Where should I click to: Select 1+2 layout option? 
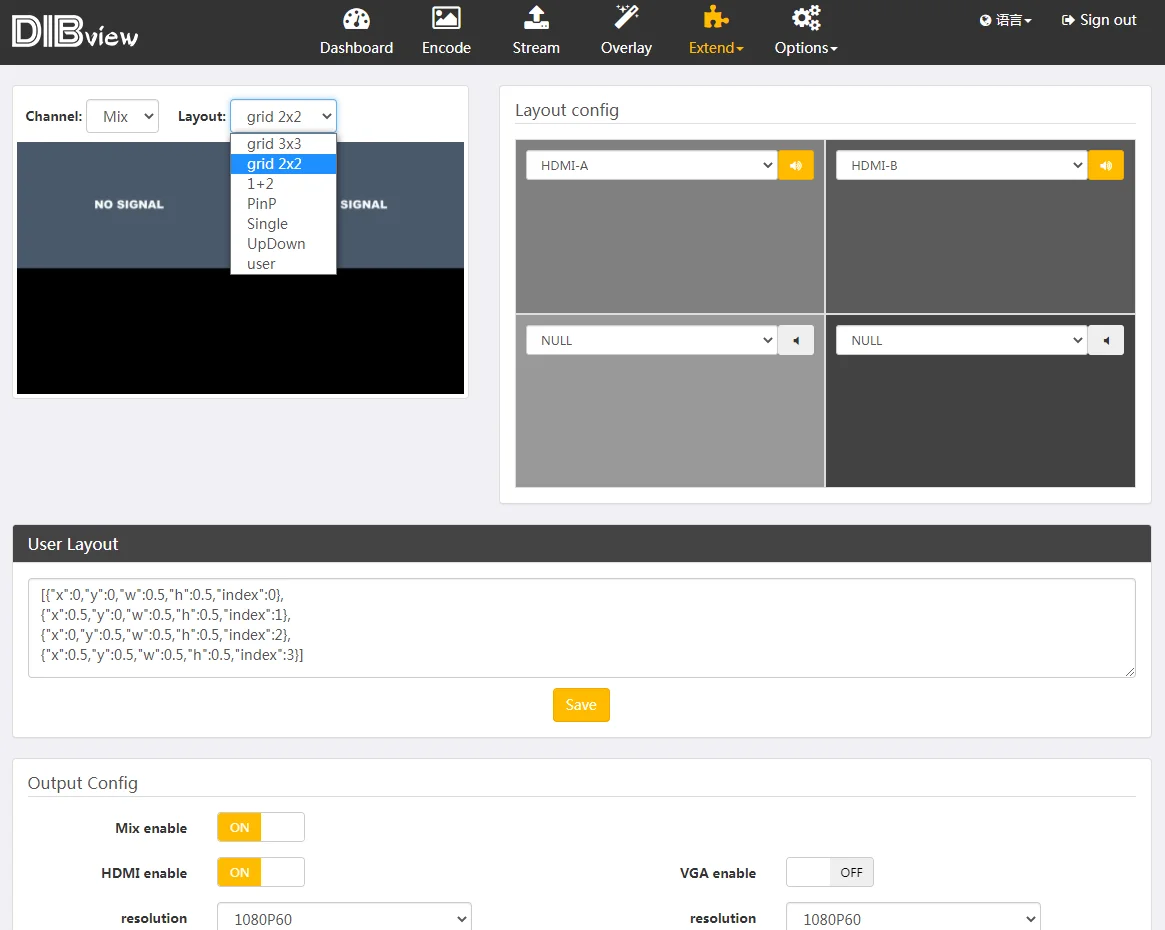283,184
